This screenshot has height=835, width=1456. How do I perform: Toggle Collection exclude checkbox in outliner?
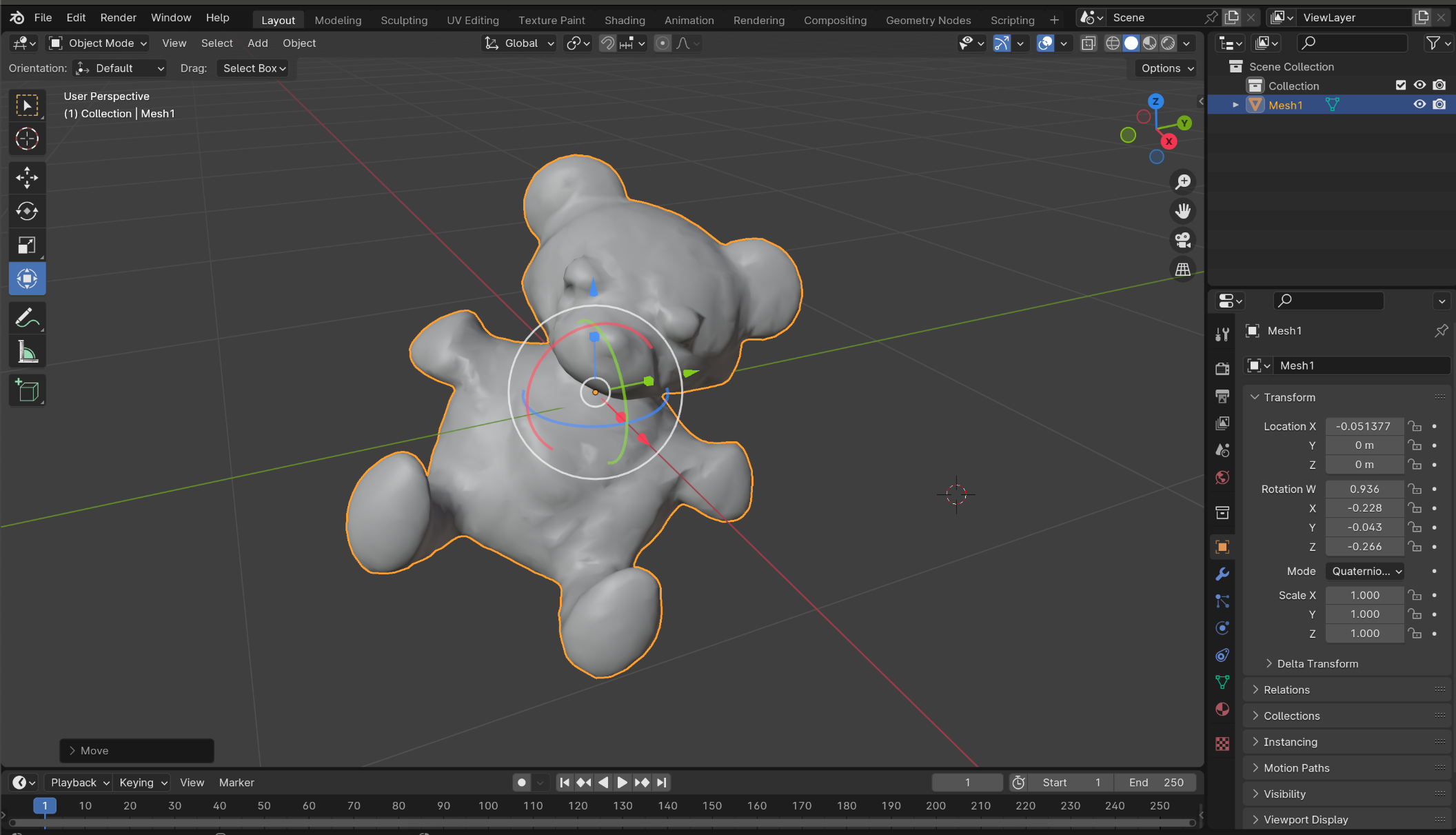coord(1400,85)
